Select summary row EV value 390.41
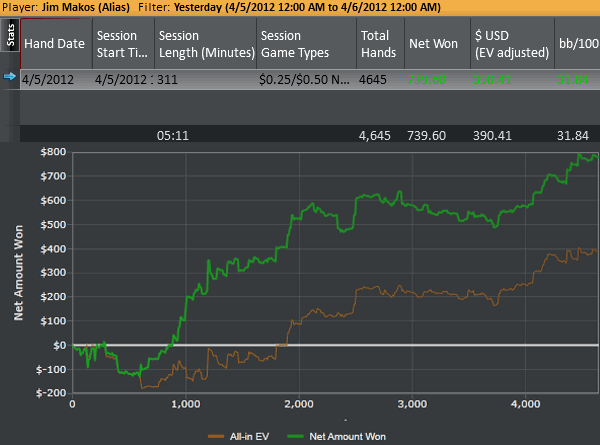The height and width of the screenshot is (445, 600). coord(492,136)
